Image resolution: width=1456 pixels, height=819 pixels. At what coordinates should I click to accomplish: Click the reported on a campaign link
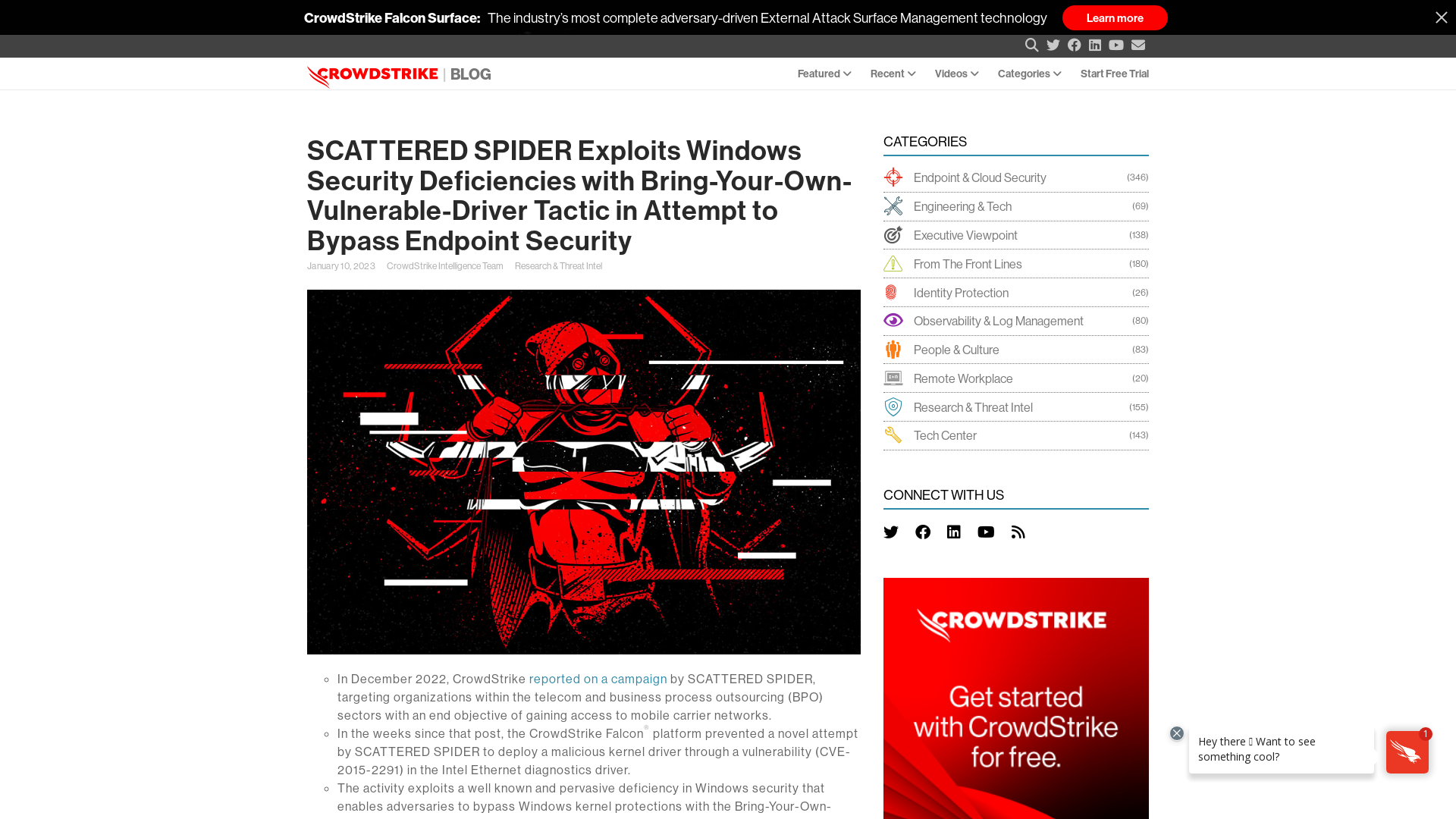[x=597, y=679]
